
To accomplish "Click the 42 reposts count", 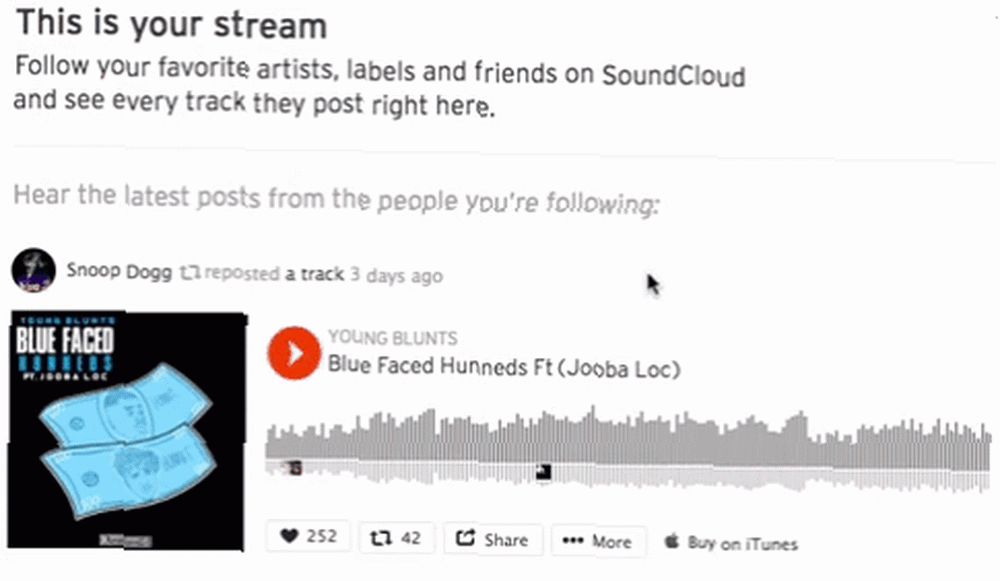I will pos(411,538).
